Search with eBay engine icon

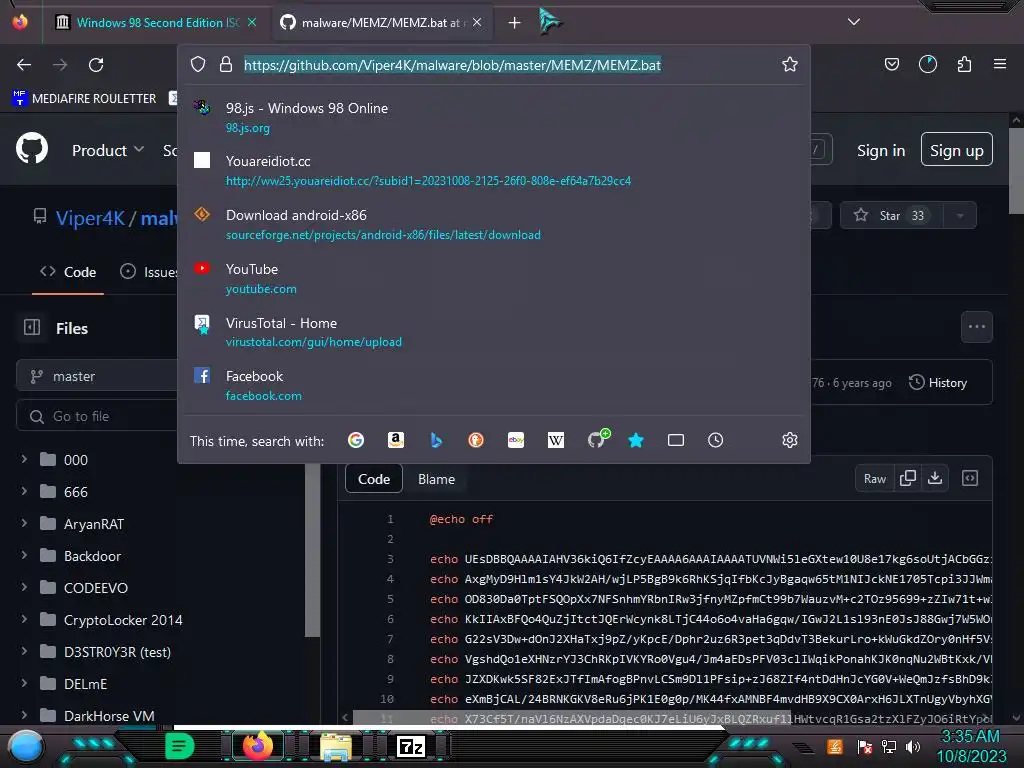coord(516,440)
